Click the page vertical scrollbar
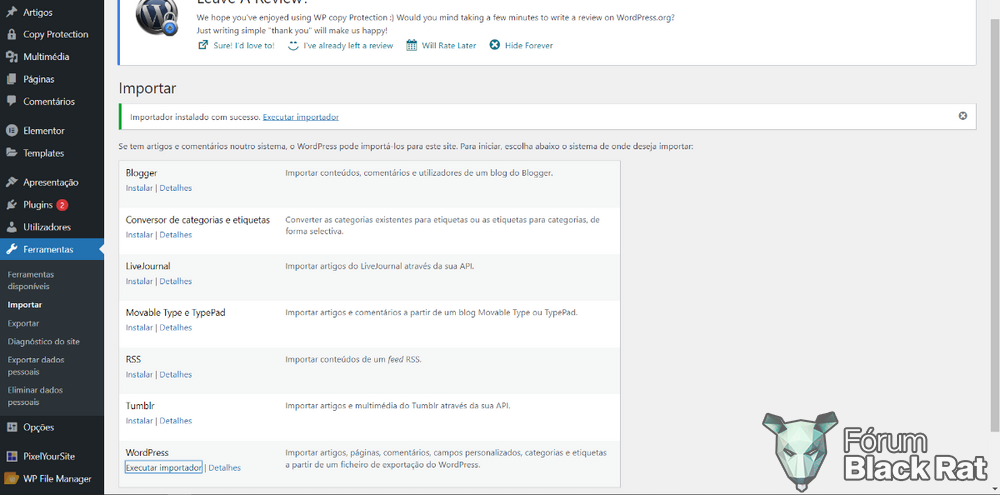The image size is (1000, 495). (995, 223)
